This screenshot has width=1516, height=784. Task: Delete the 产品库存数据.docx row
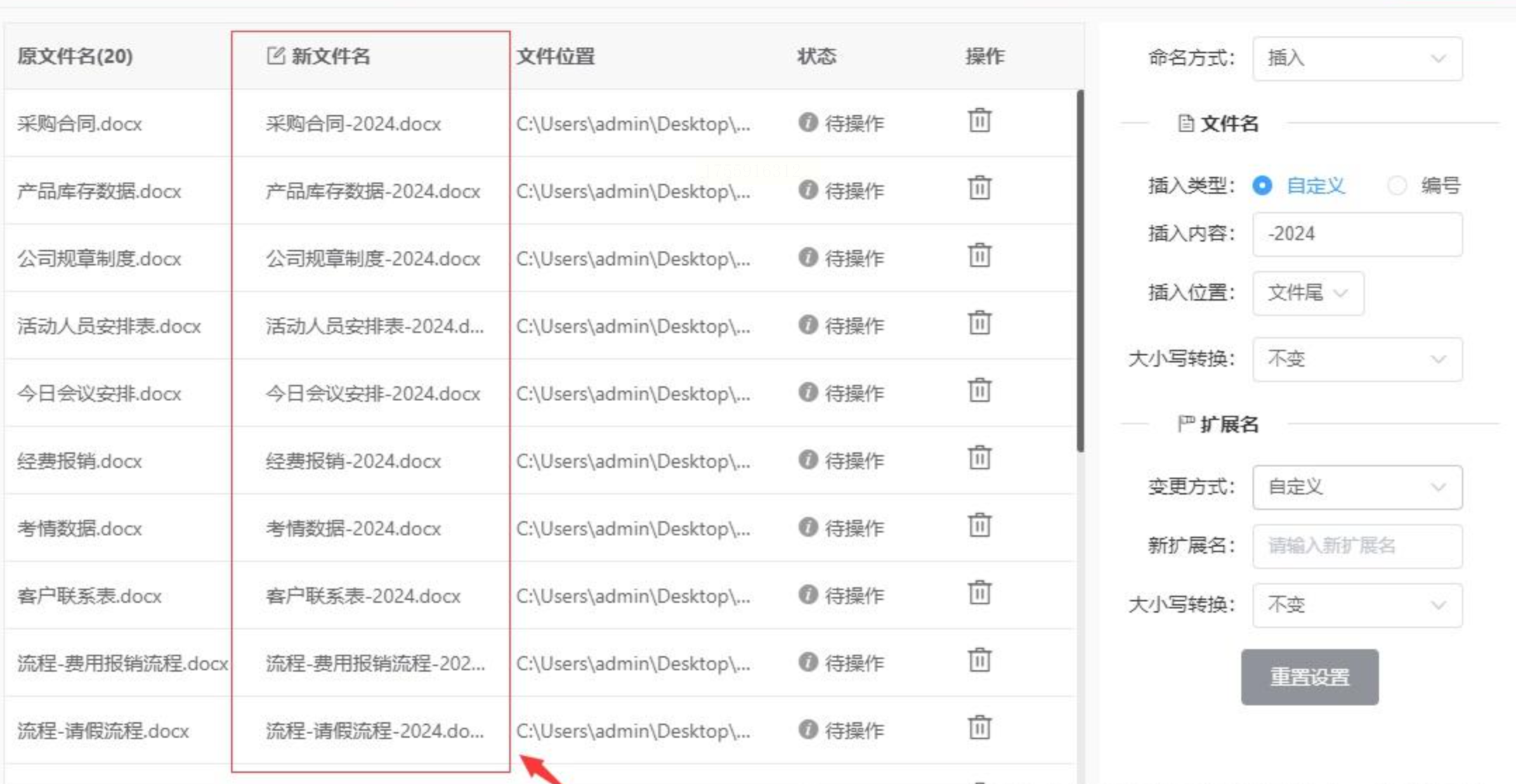point(979,188)
